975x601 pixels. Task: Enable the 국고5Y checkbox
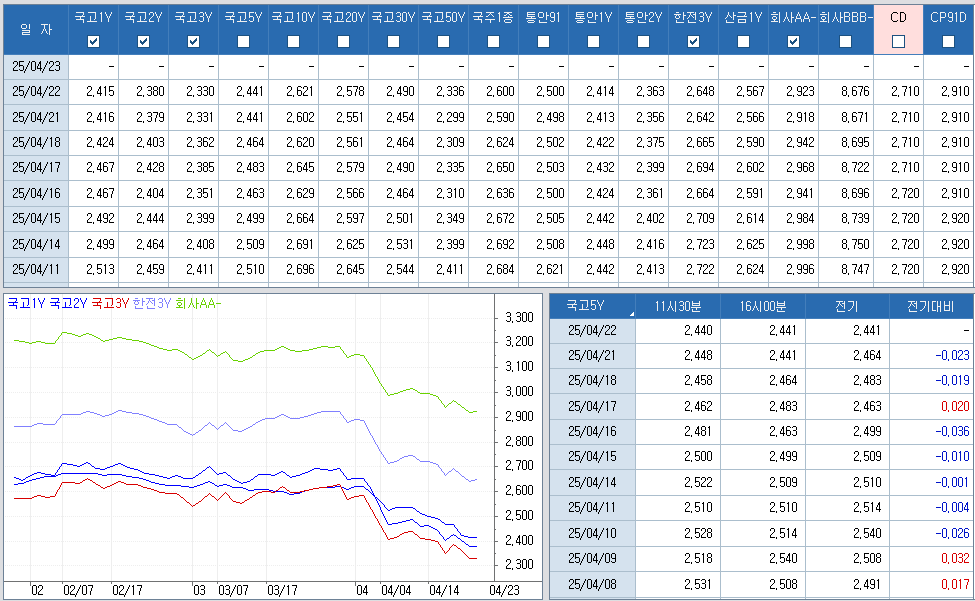(243, 41)
